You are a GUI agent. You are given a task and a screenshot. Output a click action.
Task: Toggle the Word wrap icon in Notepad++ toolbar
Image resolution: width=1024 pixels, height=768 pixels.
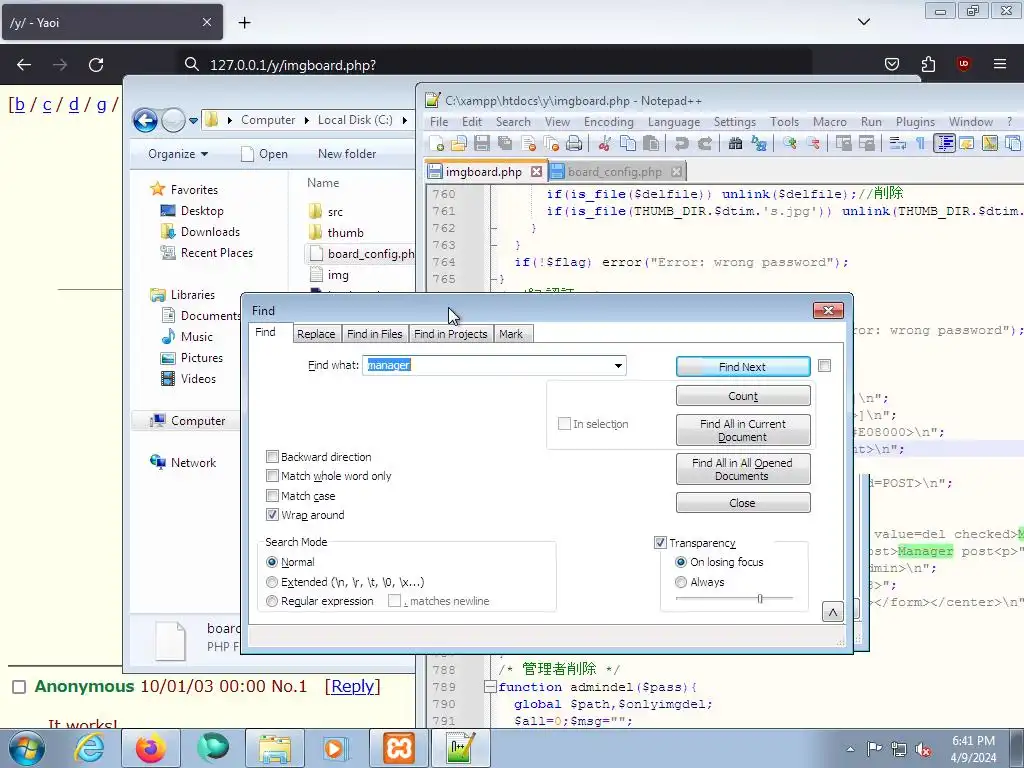click(x=897, y=143)
